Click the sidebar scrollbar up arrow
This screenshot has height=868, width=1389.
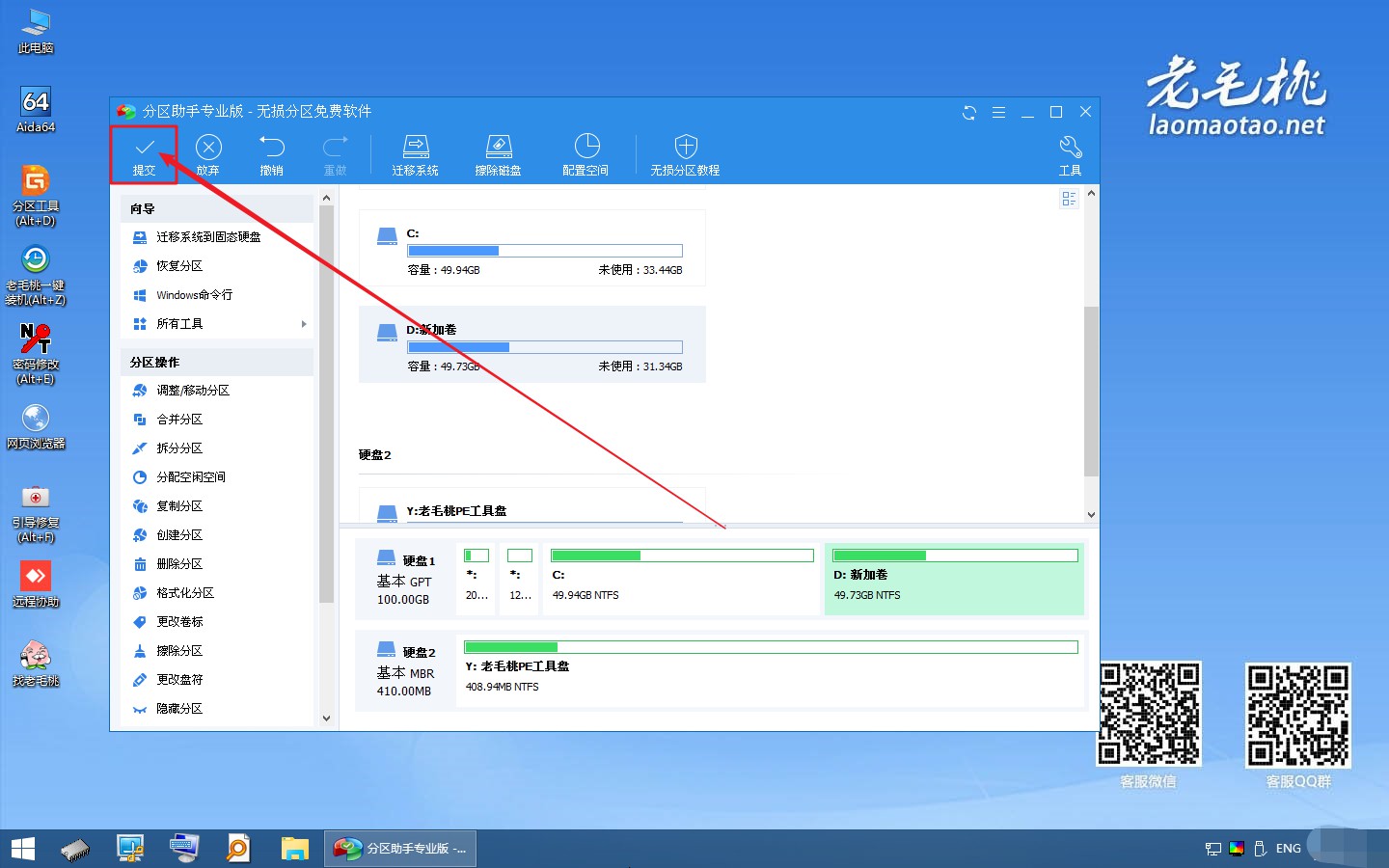[326, 198]
